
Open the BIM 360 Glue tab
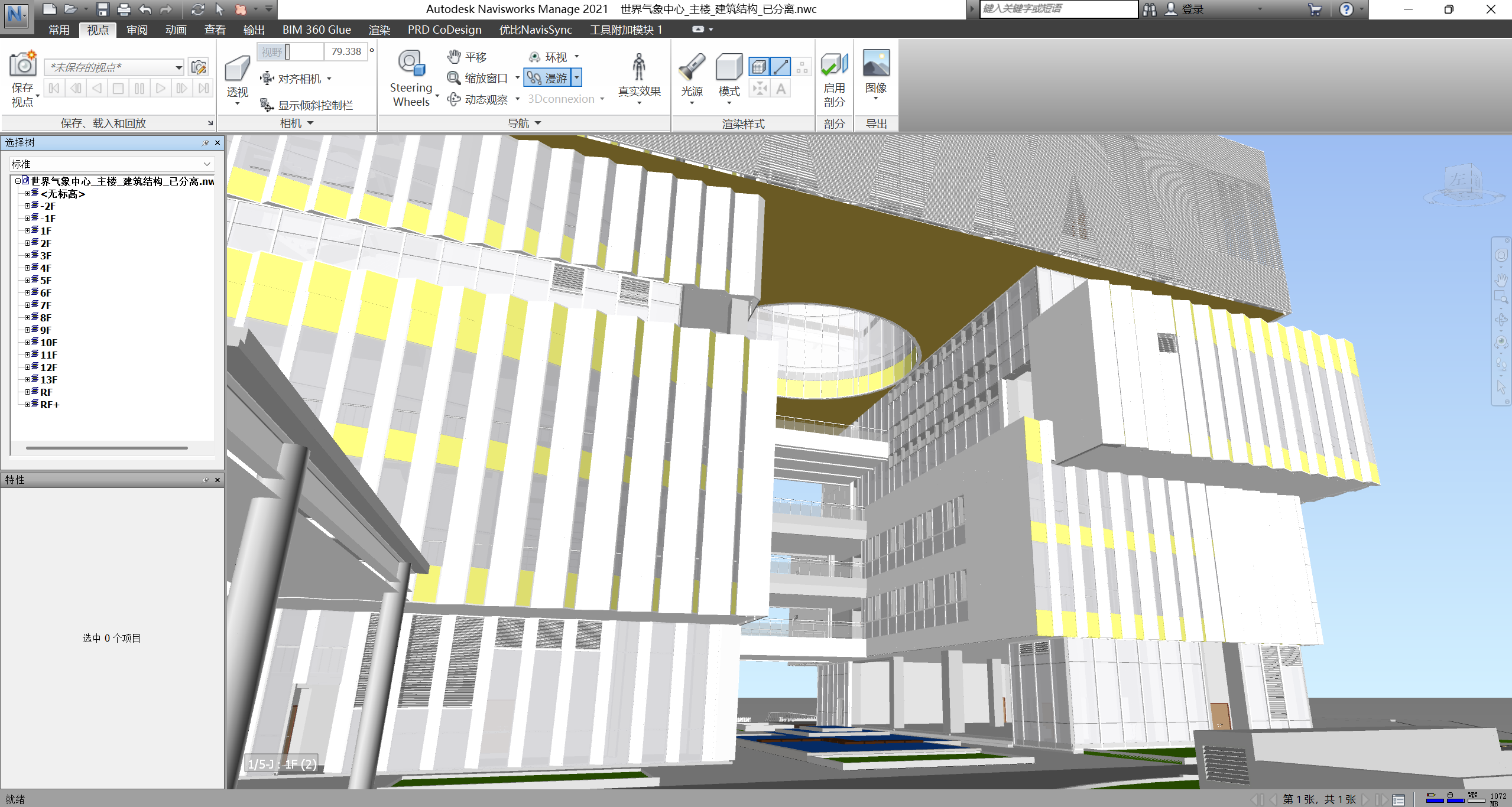[316, 30]
